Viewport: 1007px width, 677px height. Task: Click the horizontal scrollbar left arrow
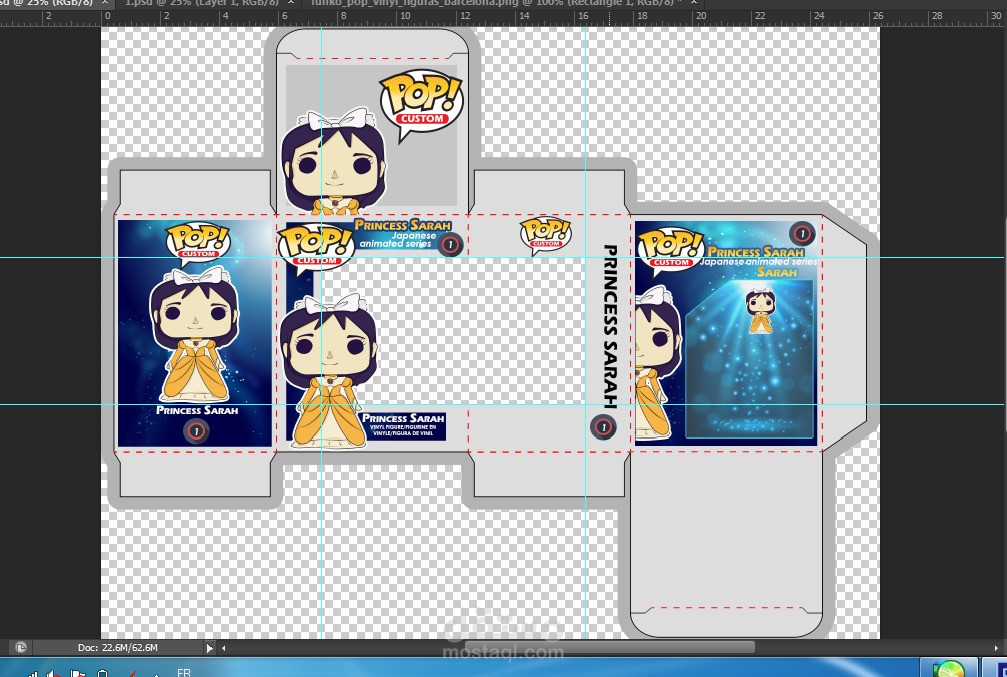(223, 648)
